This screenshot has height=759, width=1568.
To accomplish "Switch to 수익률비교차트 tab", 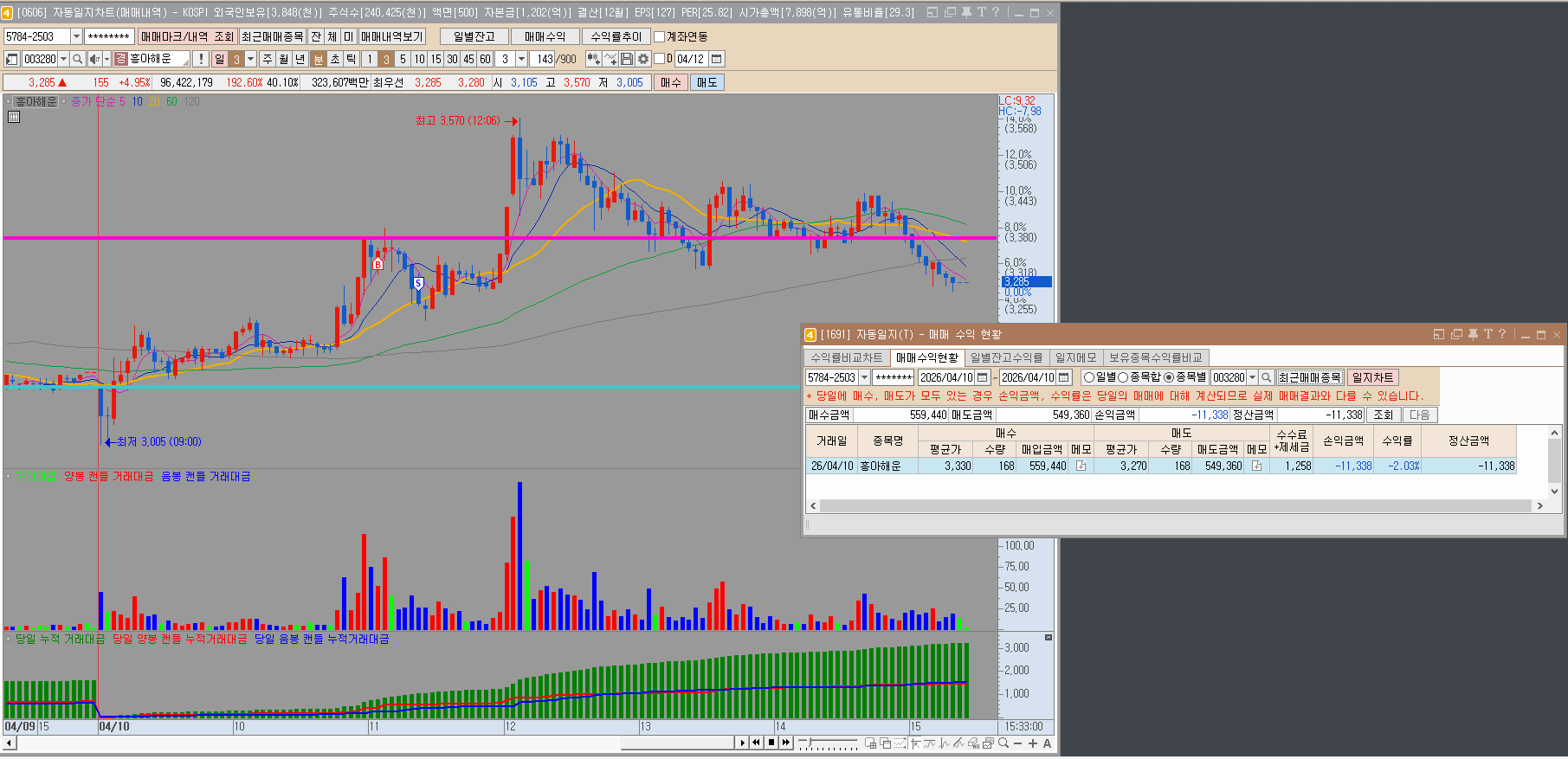I will 847,357.
